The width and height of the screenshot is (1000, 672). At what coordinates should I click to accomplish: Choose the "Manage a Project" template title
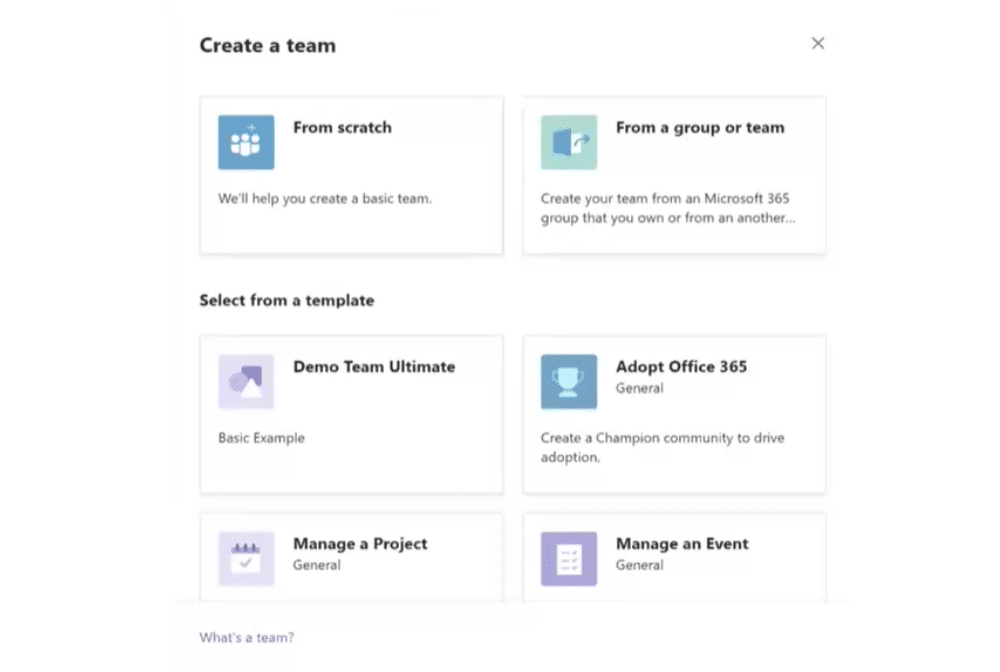pos(360,544)
